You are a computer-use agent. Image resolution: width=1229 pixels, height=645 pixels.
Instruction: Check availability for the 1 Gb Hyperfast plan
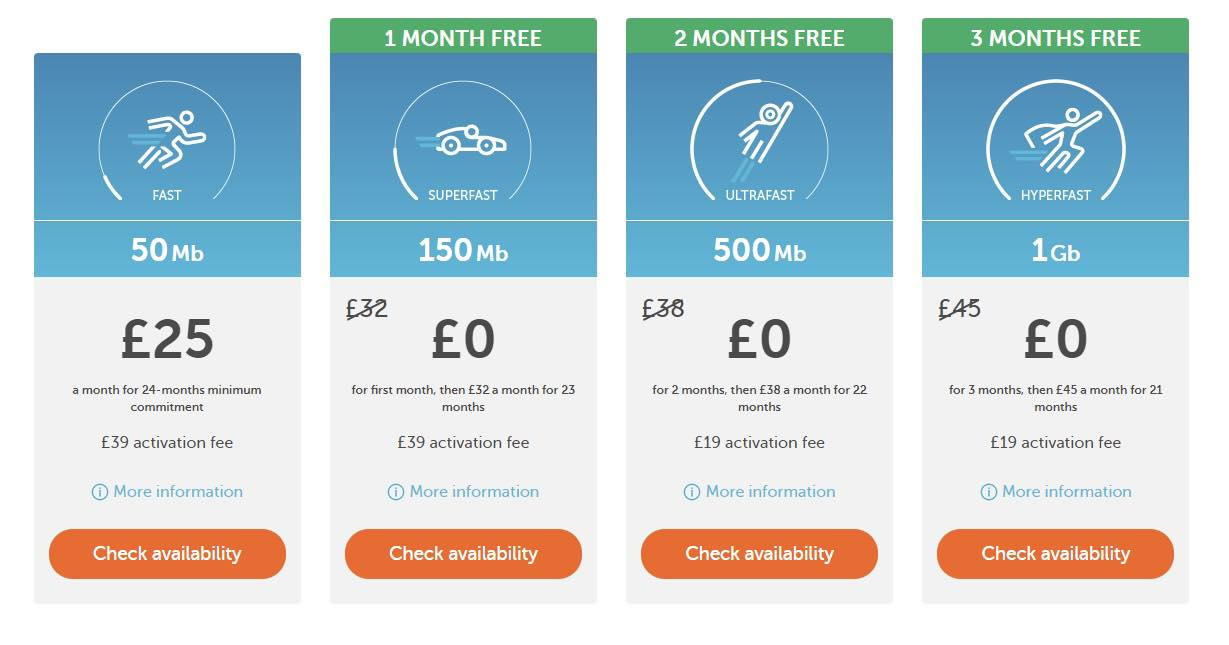click(1055, 554)
